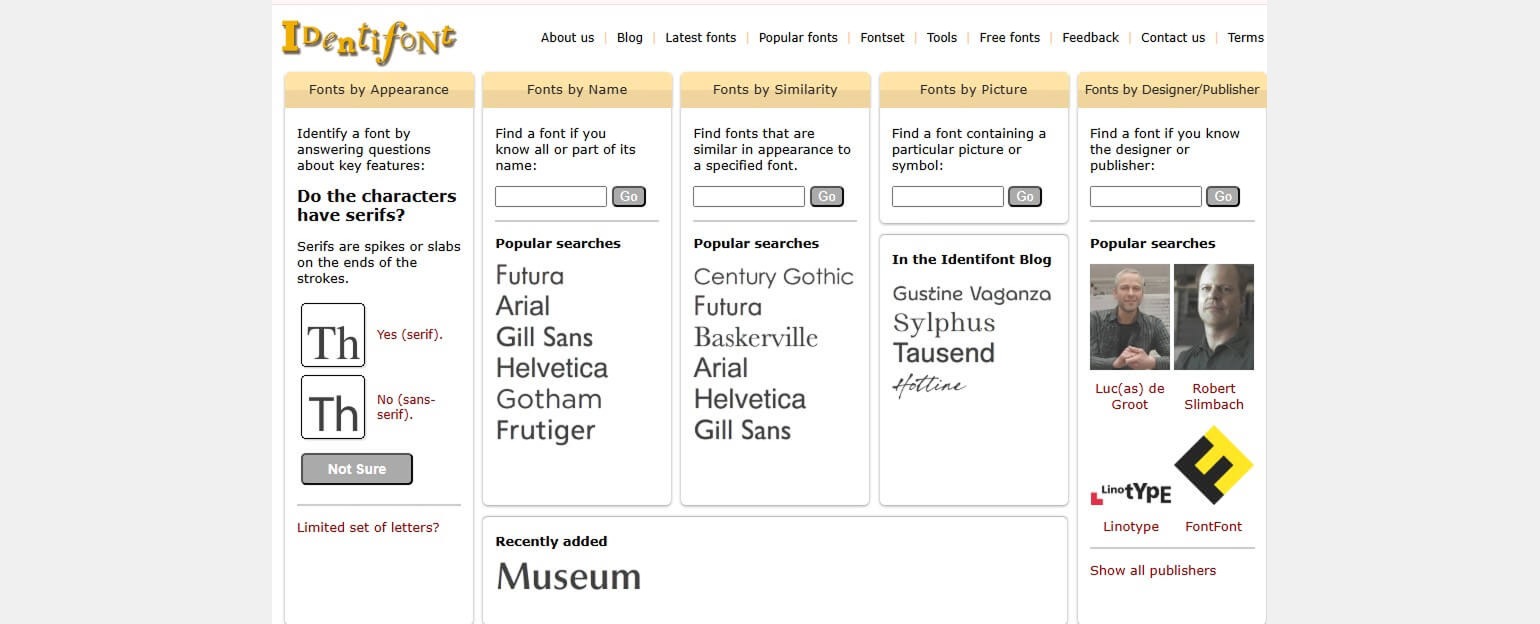Viewport: 1540px width, 624px height.
Task: Click the "Fonts by Picture" panel heading
Action: coord(974,89)
